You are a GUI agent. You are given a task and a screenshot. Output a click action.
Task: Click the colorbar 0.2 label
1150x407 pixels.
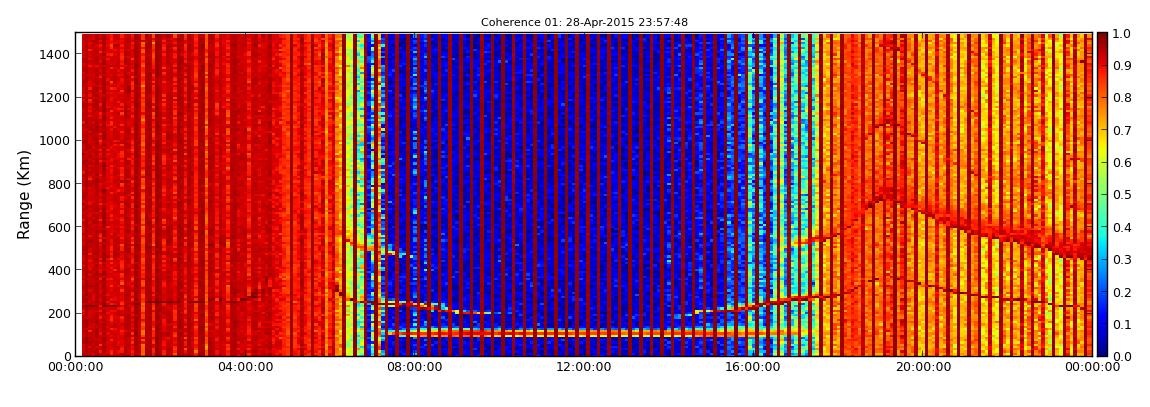coord(1121,292)
